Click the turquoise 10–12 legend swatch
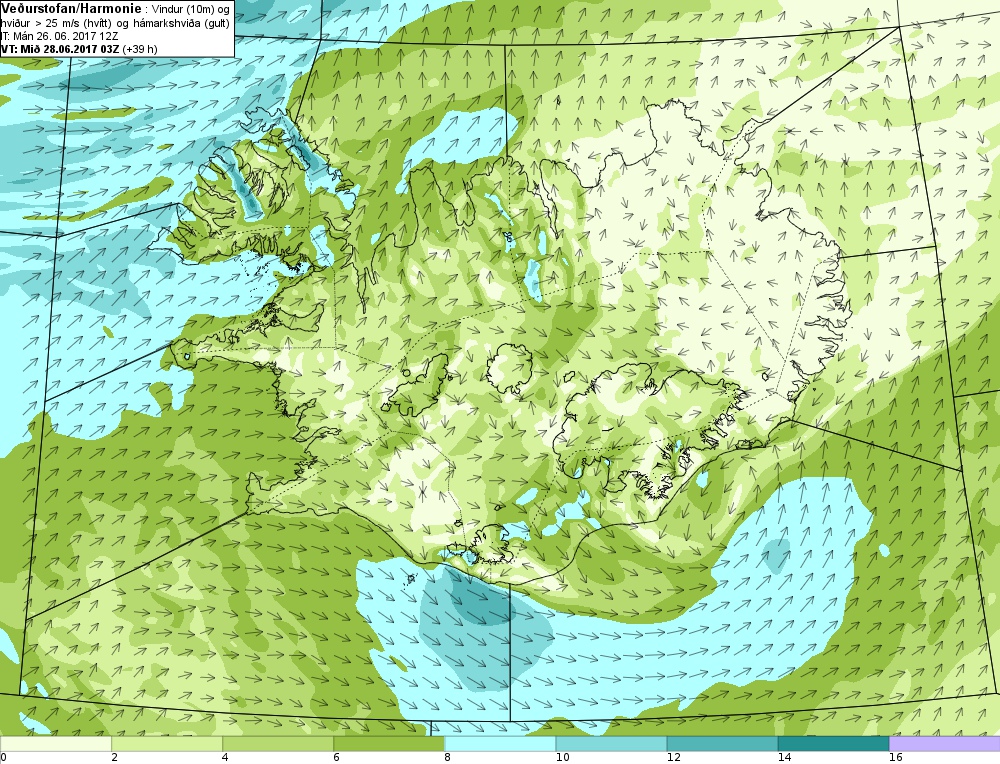This screenshot has width=1000, height=764. click(611, 744)
